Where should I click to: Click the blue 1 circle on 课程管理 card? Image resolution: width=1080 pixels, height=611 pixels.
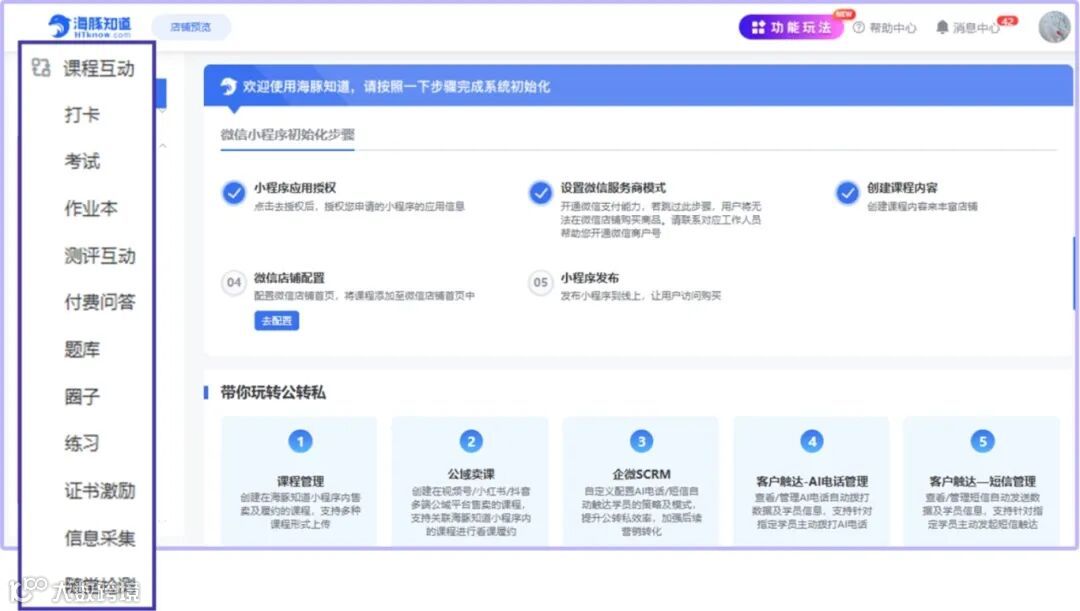coord(299,441)
